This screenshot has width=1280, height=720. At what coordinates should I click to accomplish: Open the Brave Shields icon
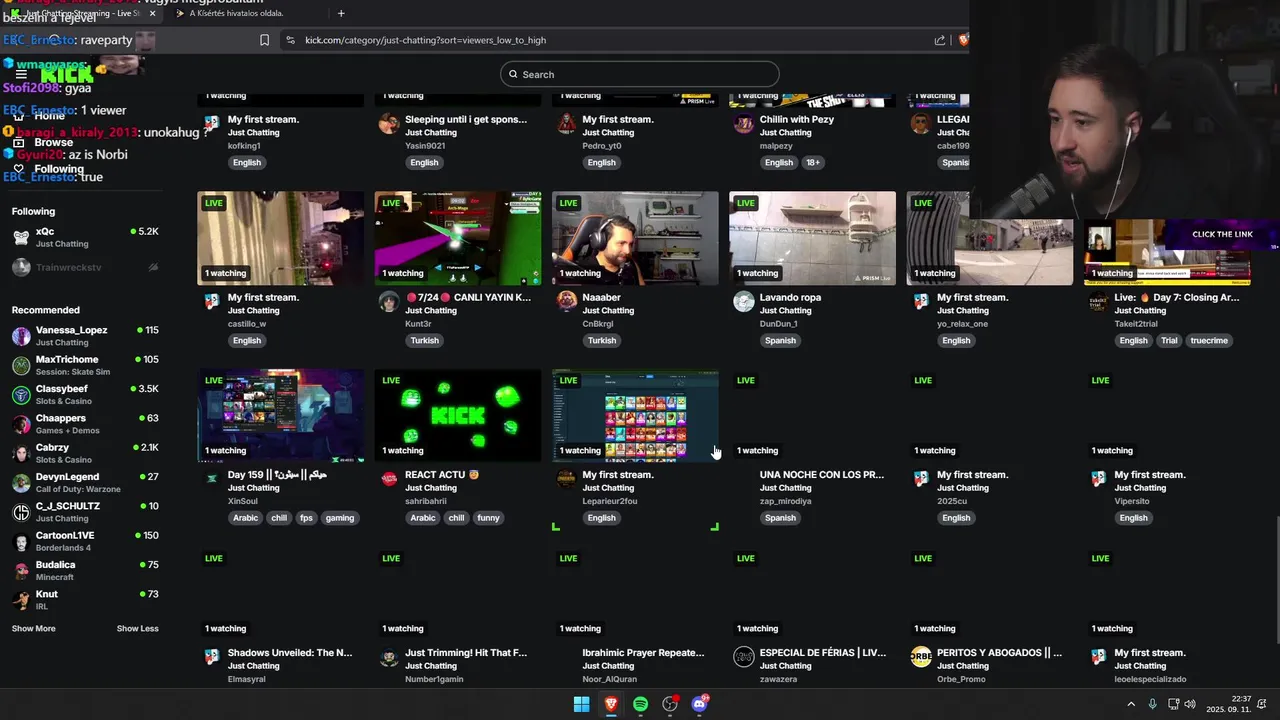click(x=963, y=40)
